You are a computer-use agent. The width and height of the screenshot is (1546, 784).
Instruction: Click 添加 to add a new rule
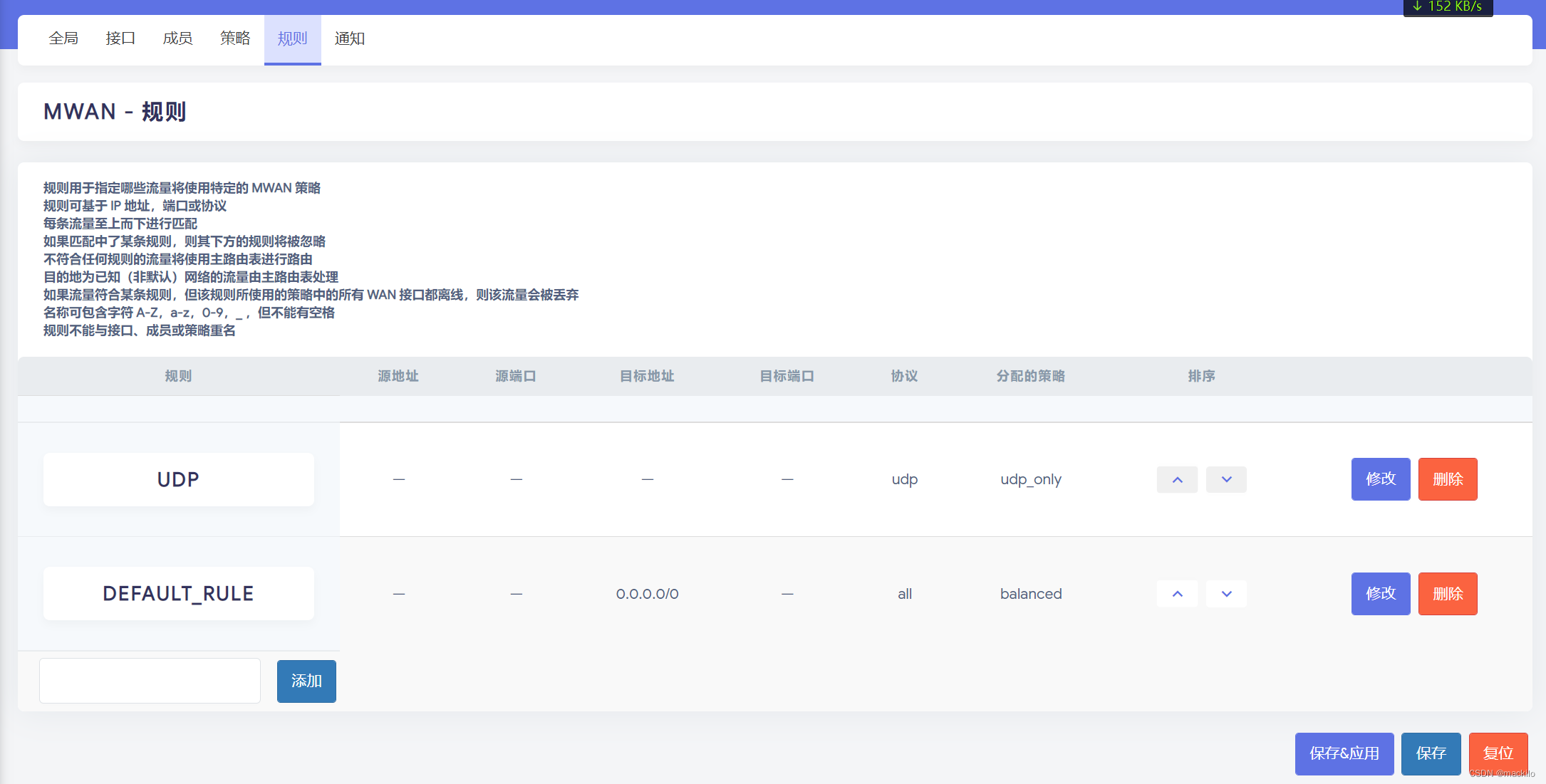[306, 681]
